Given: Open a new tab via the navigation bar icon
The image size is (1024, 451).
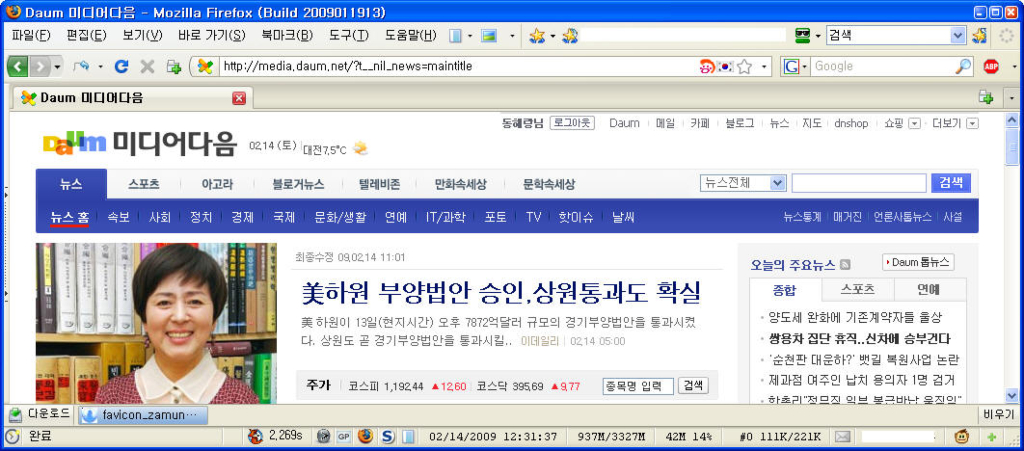Looking at the screenshot, I should tap(174, 66).
